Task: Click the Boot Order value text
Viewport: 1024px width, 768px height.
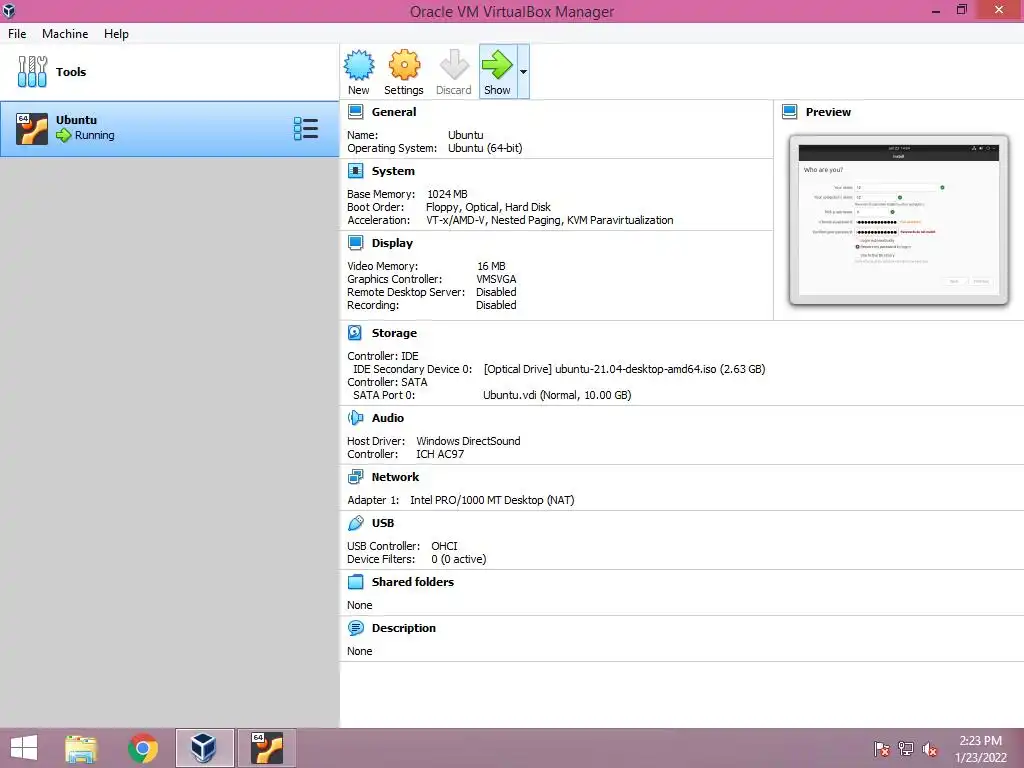Action: coord(488,207)
